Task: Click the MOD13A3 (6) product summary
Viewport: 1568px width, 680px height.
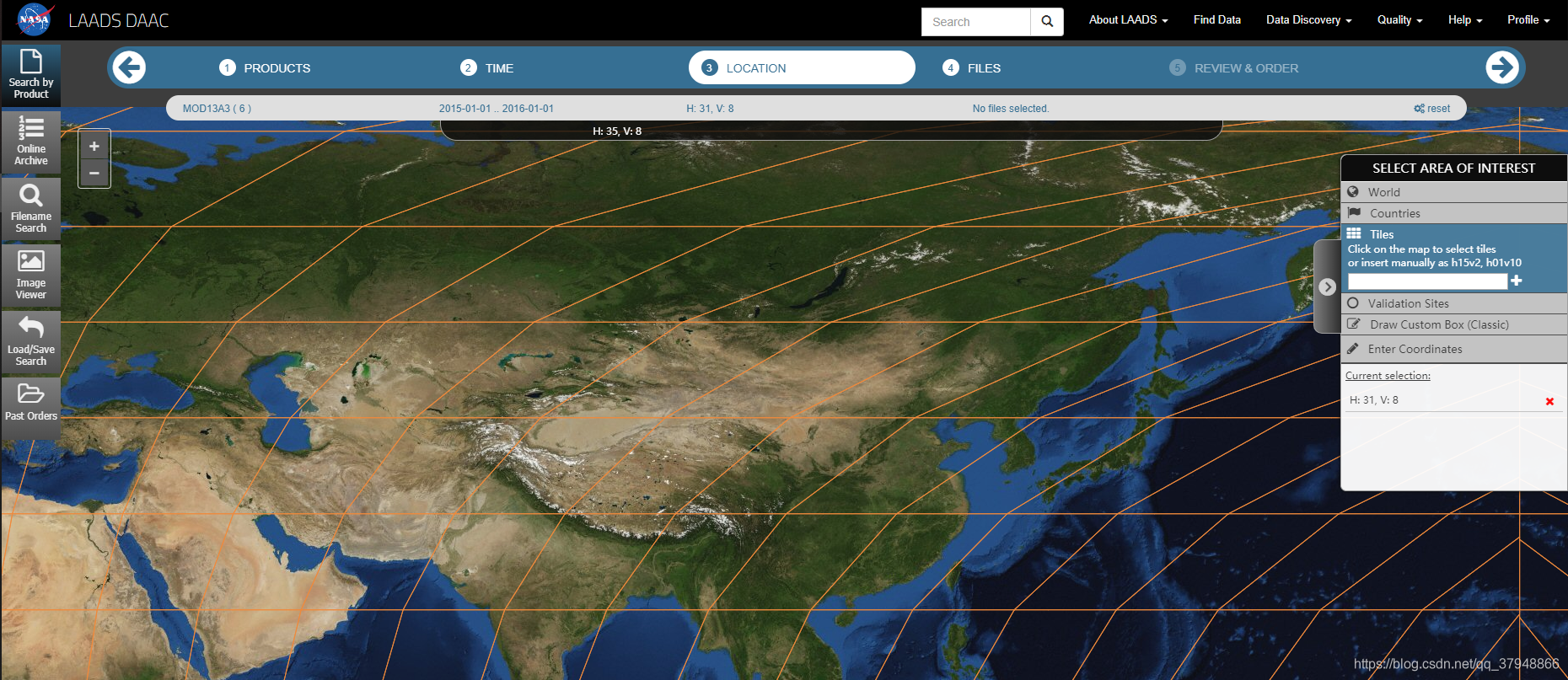Action: (x=217, y=109)
